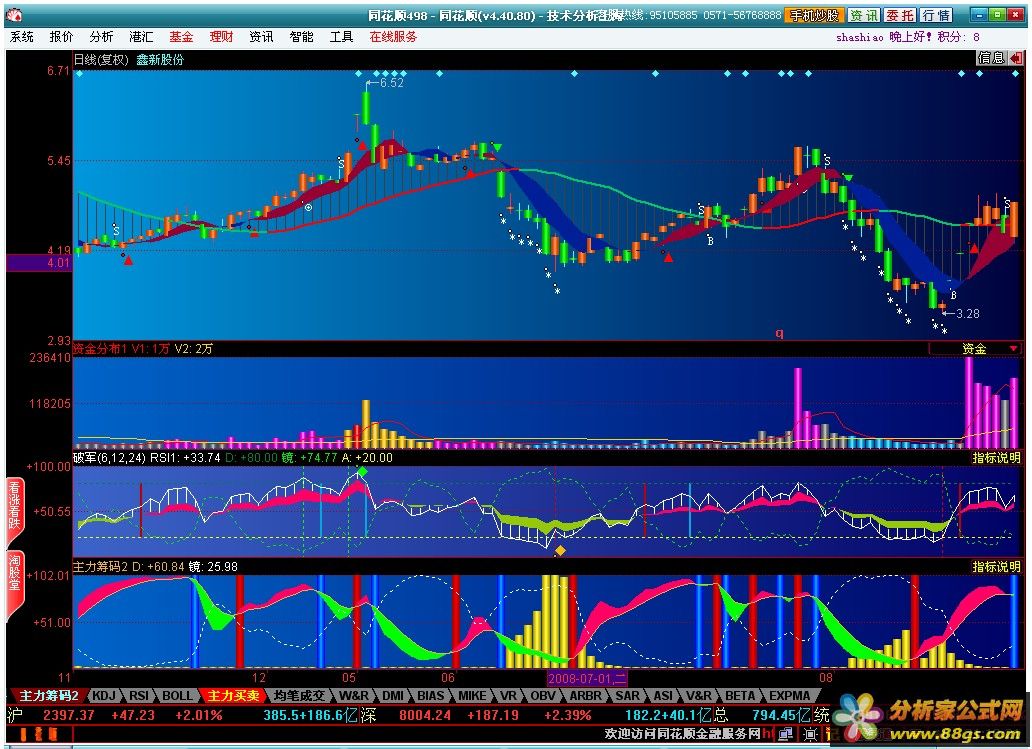The height and width of the screenshot is (749, 1032).
Task: Click the 鑫新股份 stock name label
Action: tap(160, 59)
